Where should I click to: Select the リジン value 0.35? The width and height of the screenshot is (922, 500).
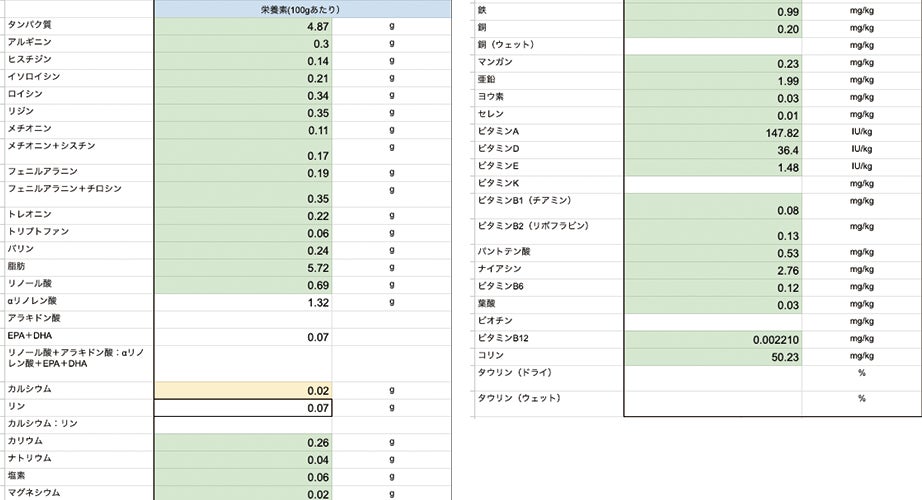tap(243, 113)
